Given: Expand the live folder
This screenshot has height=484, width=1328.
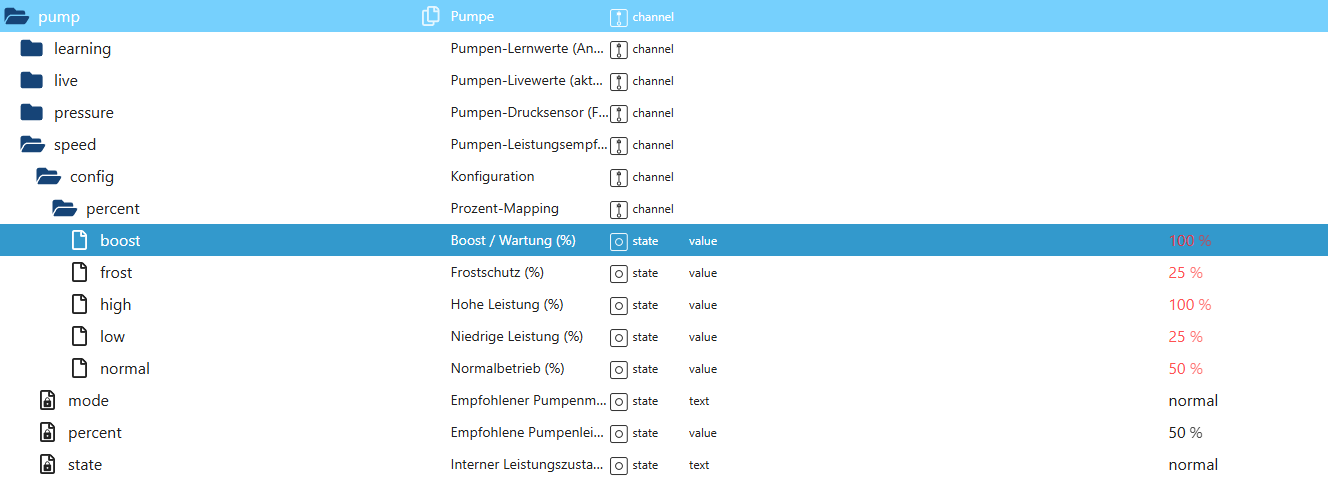Looking at the screenshot, I should [32, 81].
